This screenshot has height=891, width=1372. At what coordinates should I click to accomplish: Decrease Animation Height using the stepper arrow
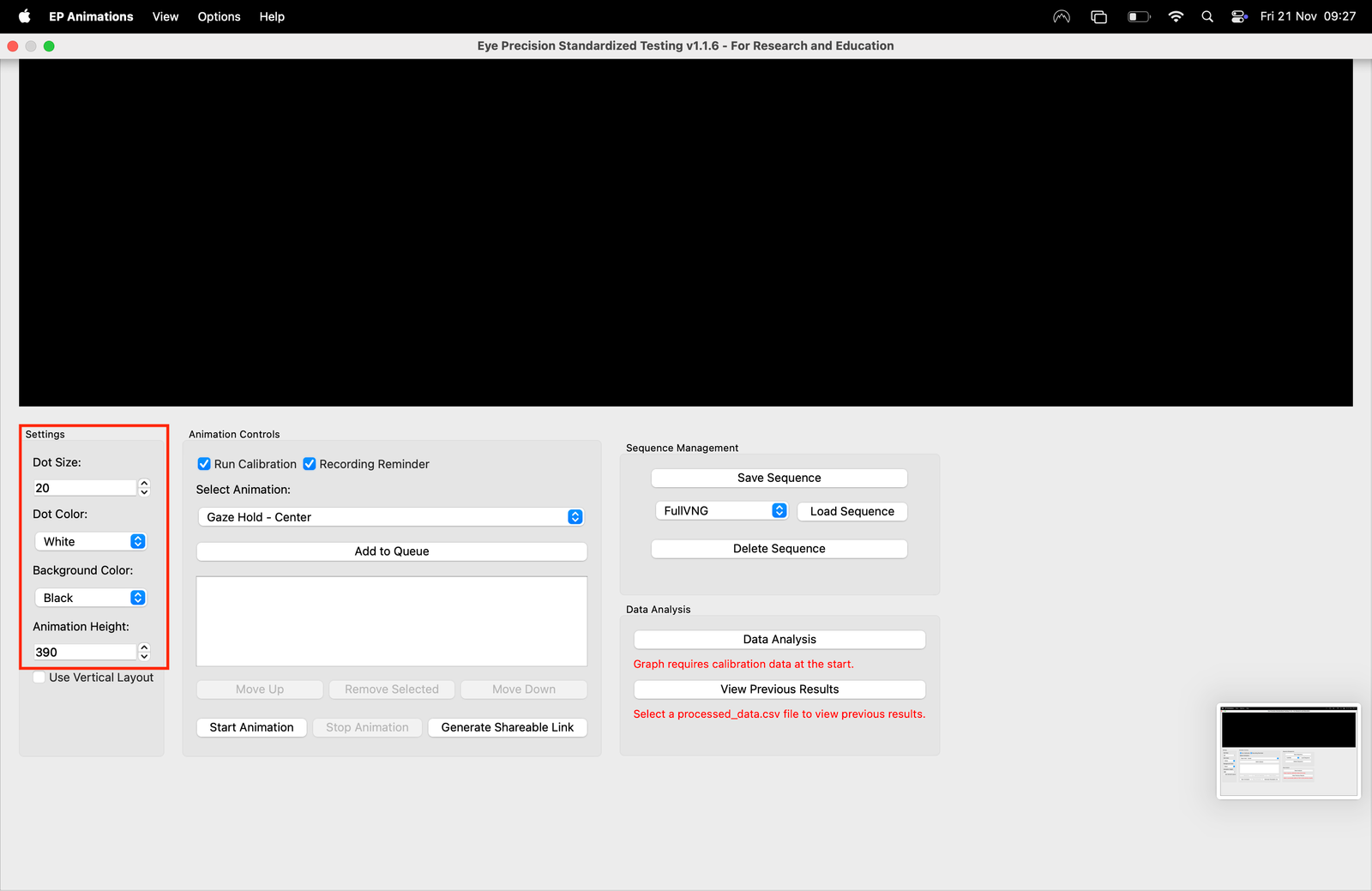(144, 656)
